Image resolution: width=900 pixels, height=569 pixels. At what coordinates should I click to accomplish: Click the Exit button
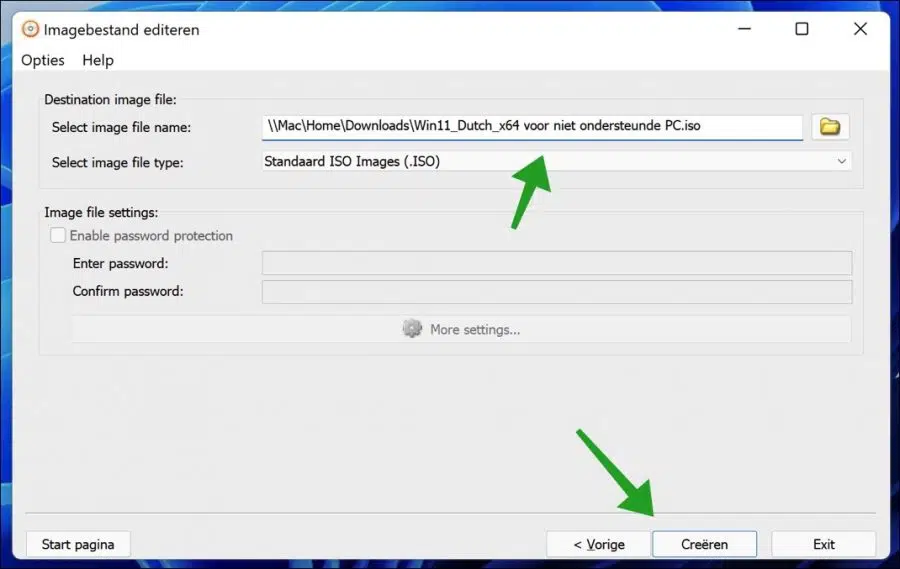point(824,544)
